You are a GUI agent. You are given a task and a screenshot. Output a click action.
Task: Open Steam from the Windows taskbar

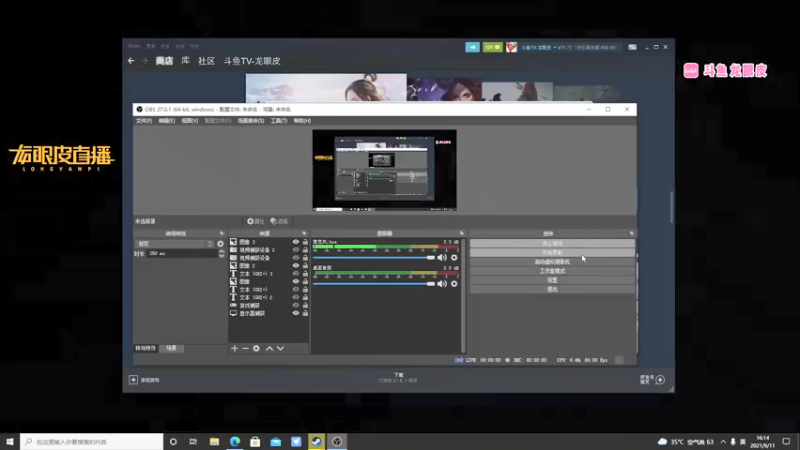316,441
